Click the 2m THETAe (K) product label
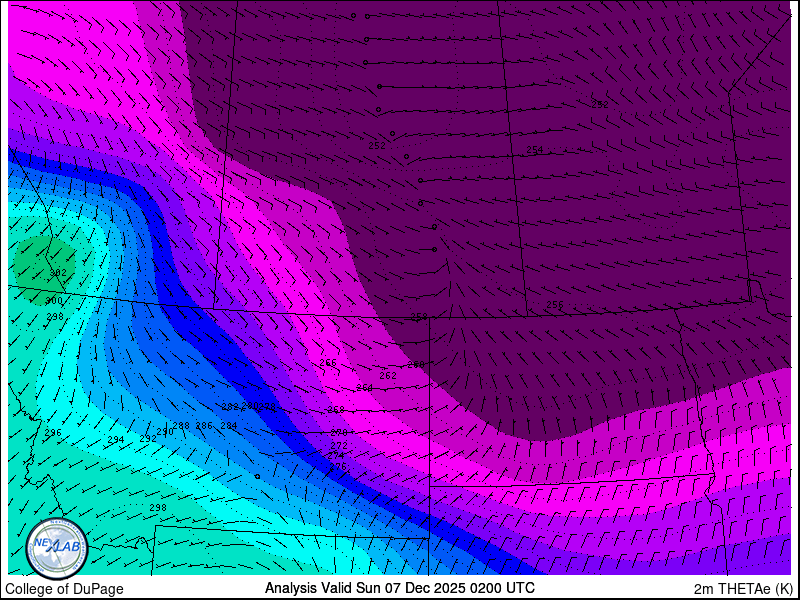Viewport: 800px width, 600px height. click(x=743, y=588)
